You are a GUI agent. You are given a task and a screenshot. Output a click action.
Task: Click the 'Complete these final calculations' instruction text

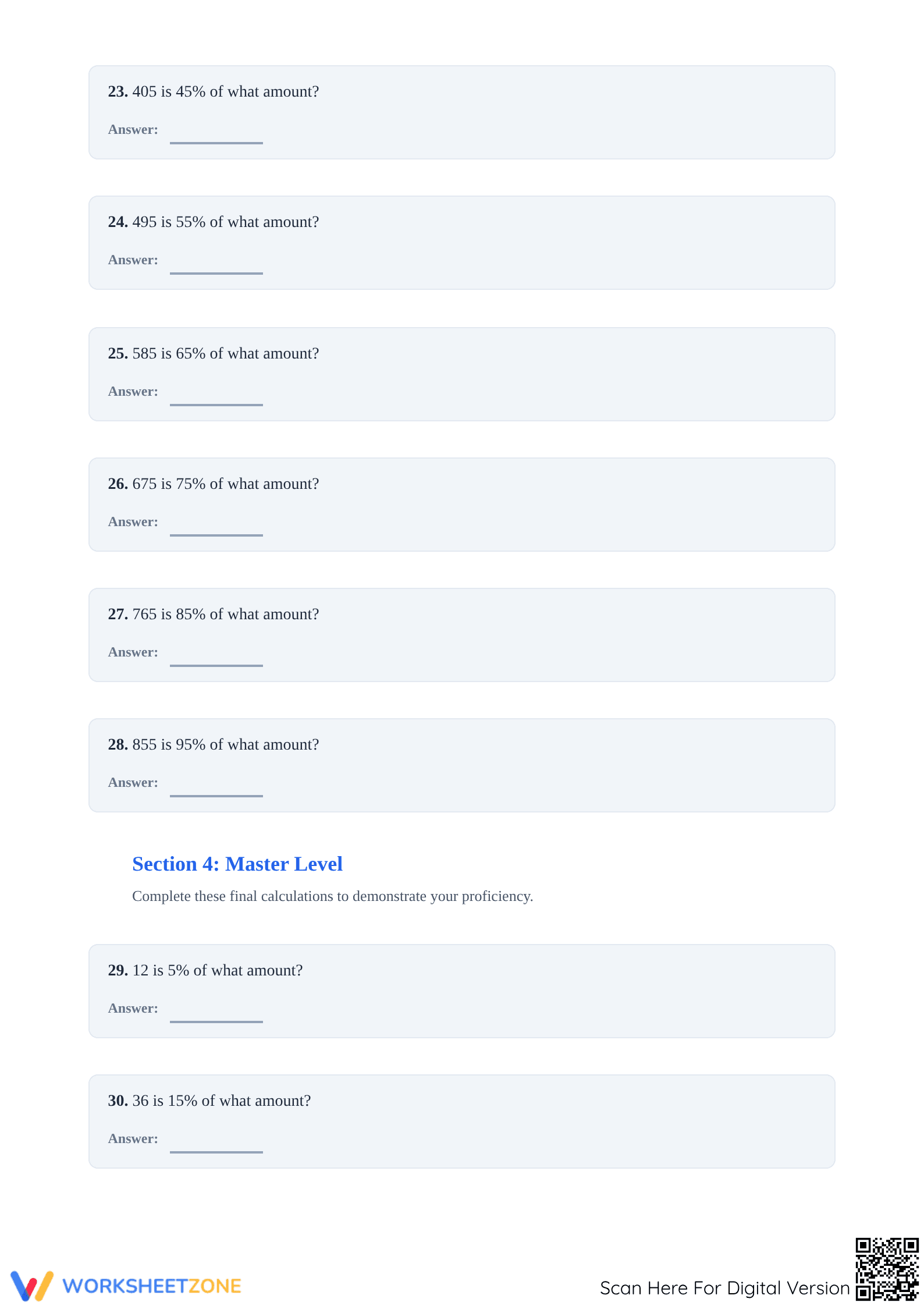(333, 896)
